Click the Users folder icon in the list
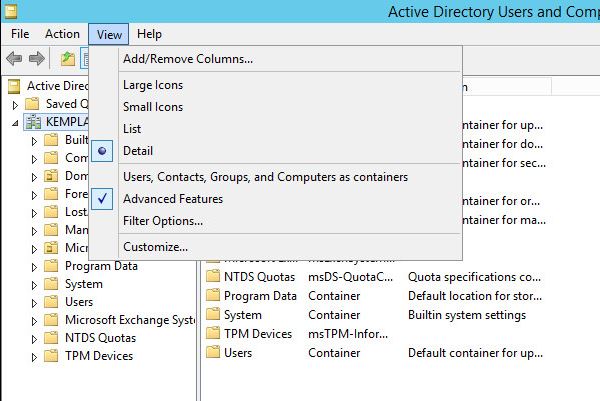600x401 pixels. point(213,352)
